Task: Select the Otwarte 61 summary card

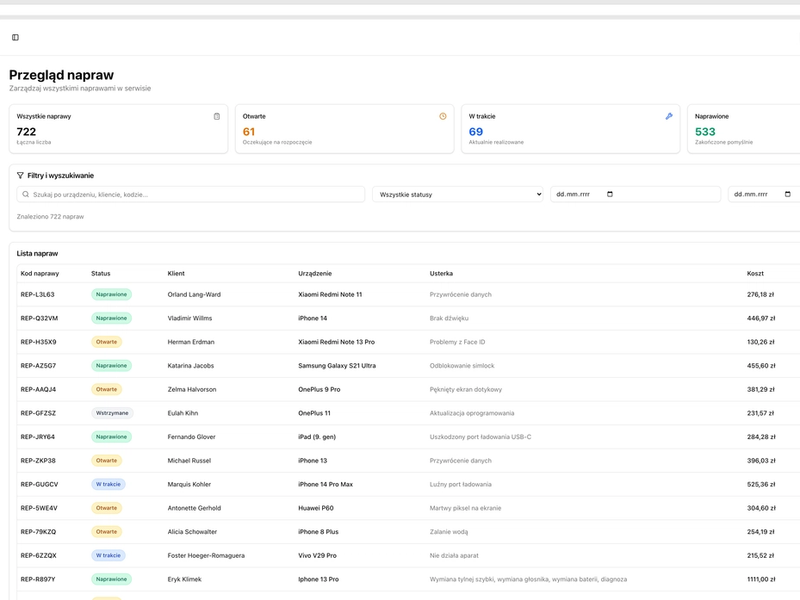Action: coord(344,129)
